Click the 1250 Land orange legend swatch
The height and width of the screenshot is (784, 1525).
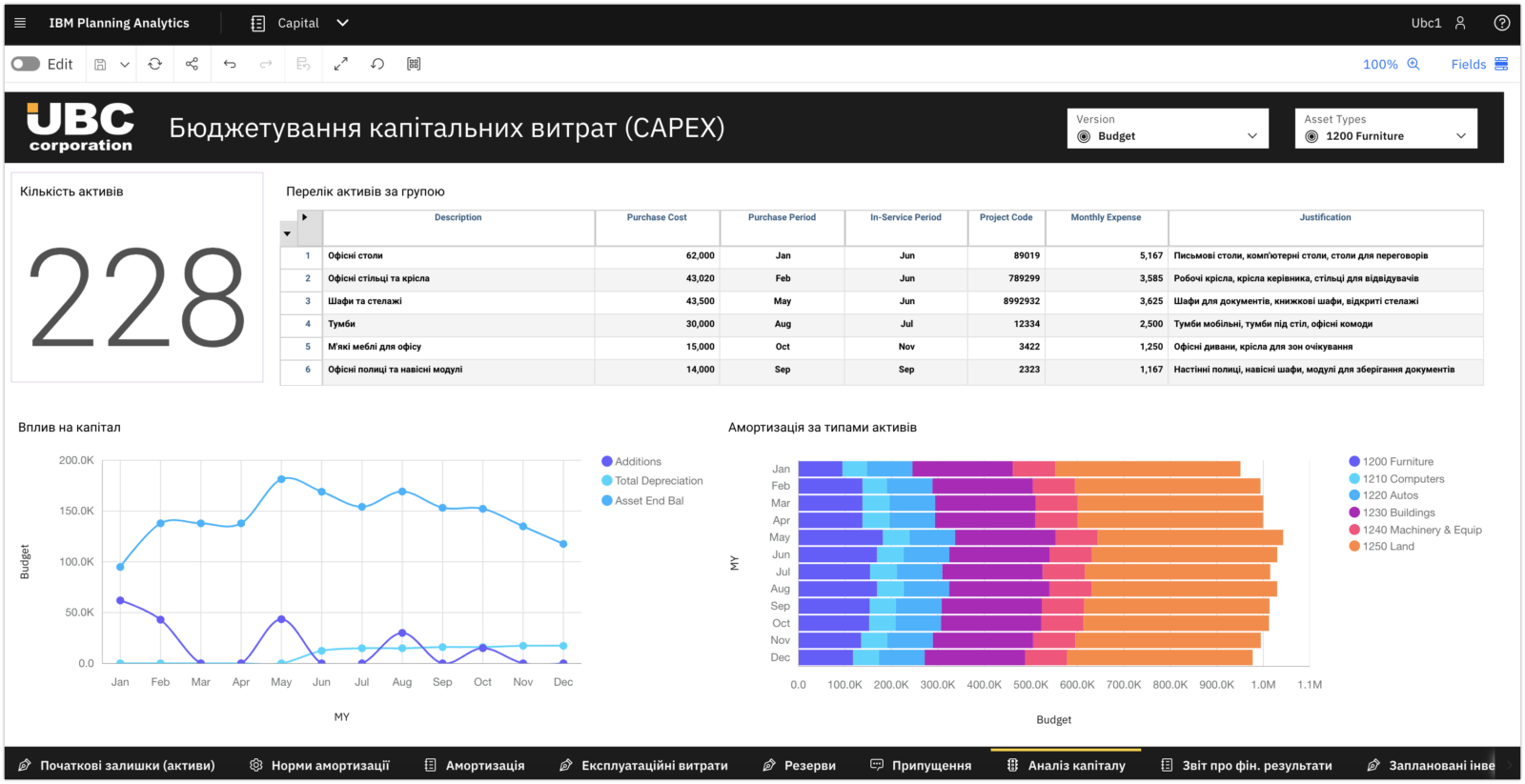tap(1354, 547)
